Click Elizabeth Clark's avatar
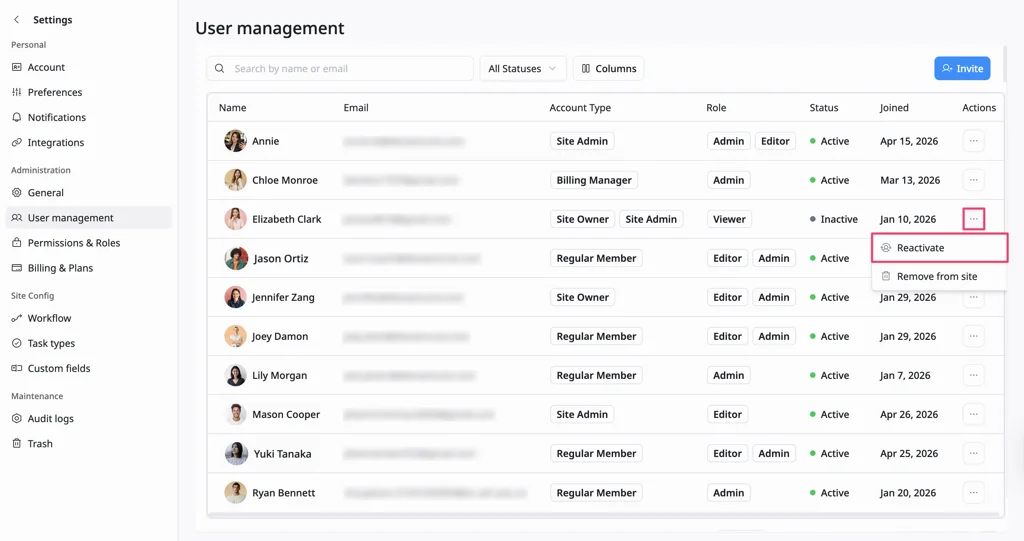The width and height of the screenshot is (1024, 541). tap(235, 219)
